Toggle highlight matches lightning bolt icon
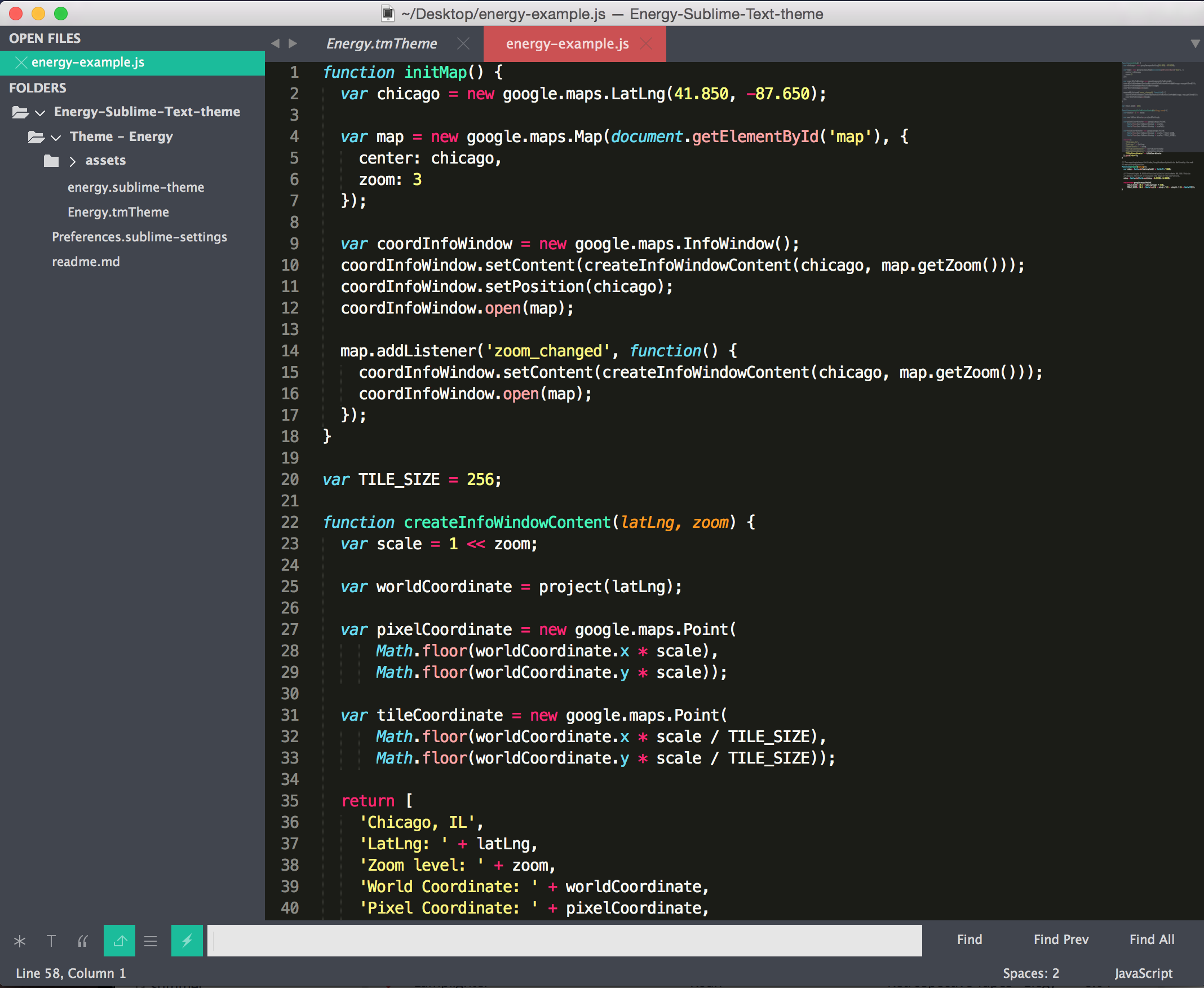The width and height of the screenshot is (1204, 988). click(187, 941)
